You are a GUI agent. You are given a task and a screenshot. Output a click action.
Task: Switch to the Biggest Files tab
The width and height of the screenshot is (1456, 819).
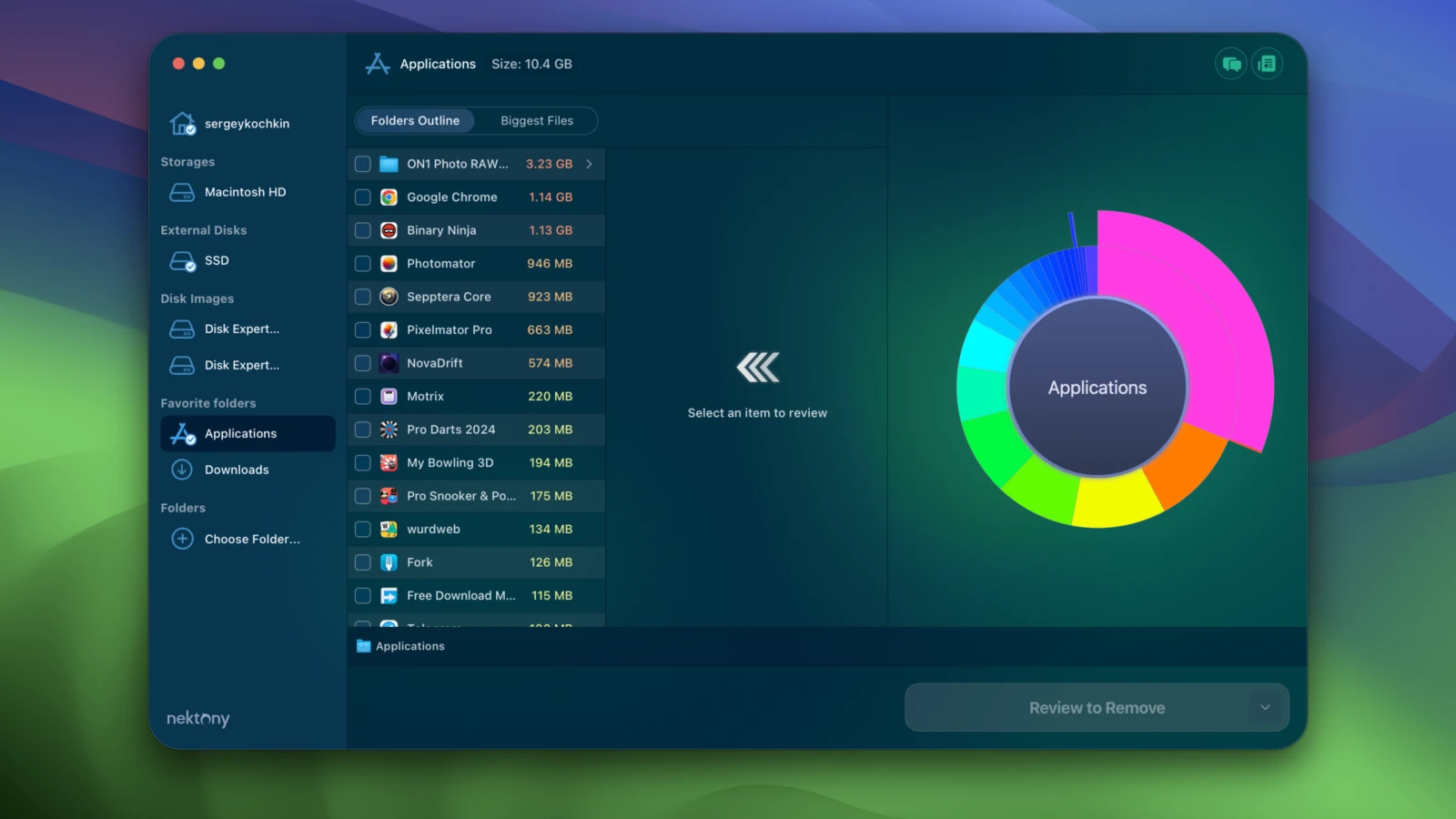point(537,121)
